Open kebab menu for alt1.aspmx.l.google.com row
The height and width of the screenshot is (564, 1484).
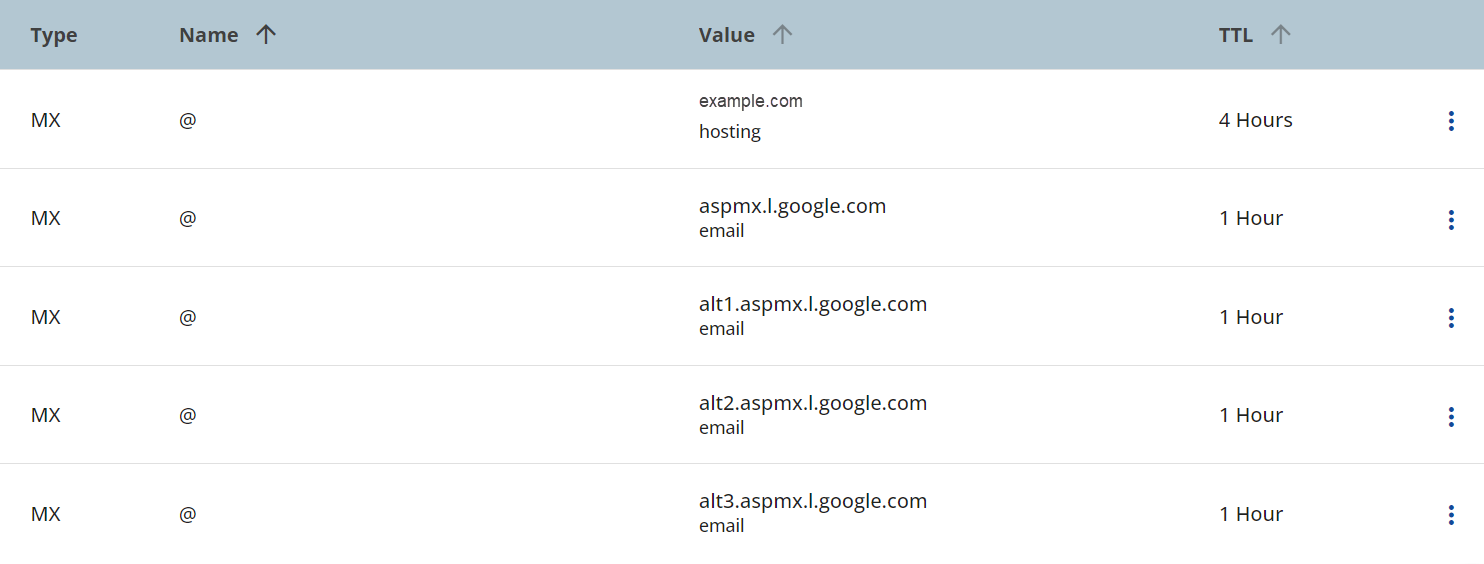(1451, 318)
